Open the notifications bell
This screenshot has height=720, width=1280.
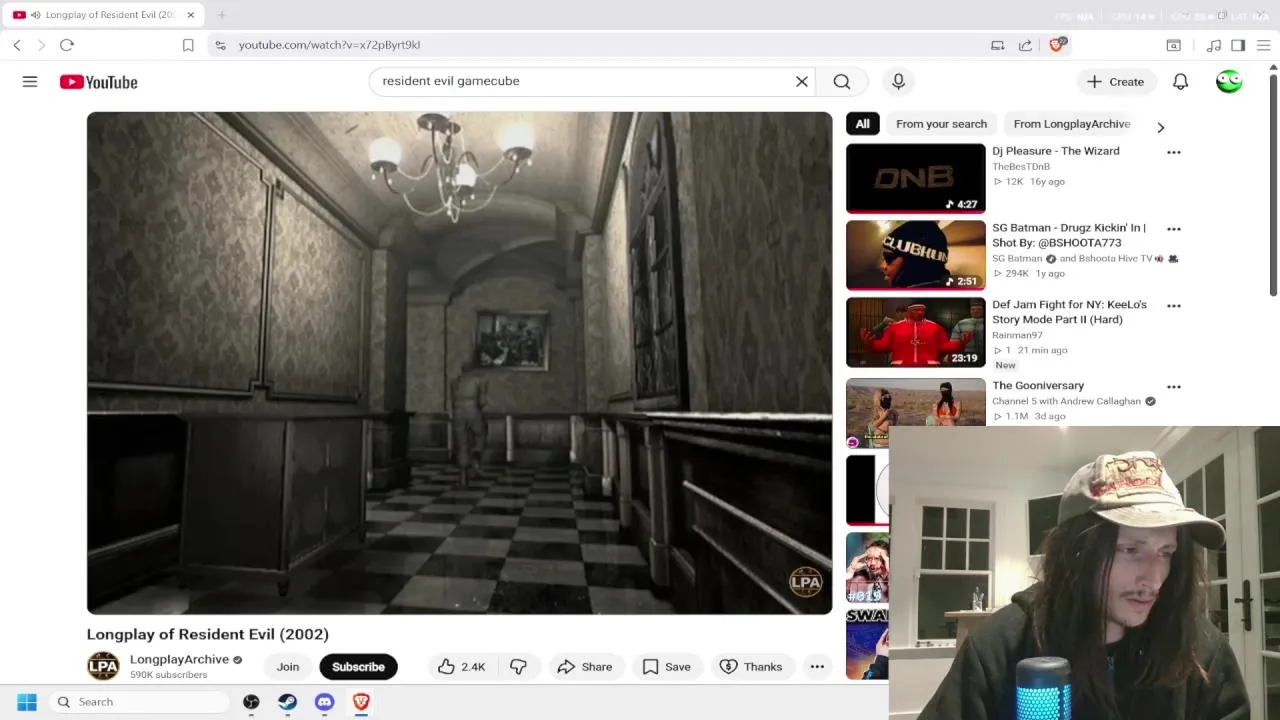1180,82
